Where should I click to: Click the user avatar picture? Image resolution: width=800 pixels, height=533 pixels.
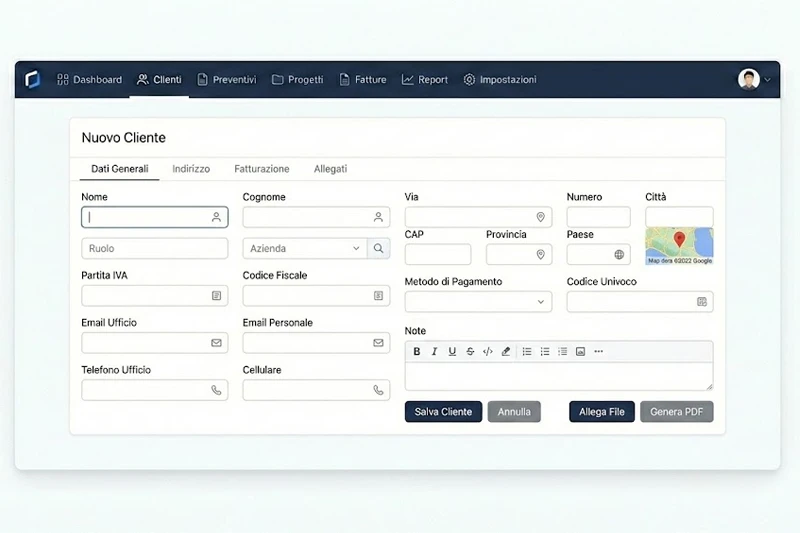[748, 80]
